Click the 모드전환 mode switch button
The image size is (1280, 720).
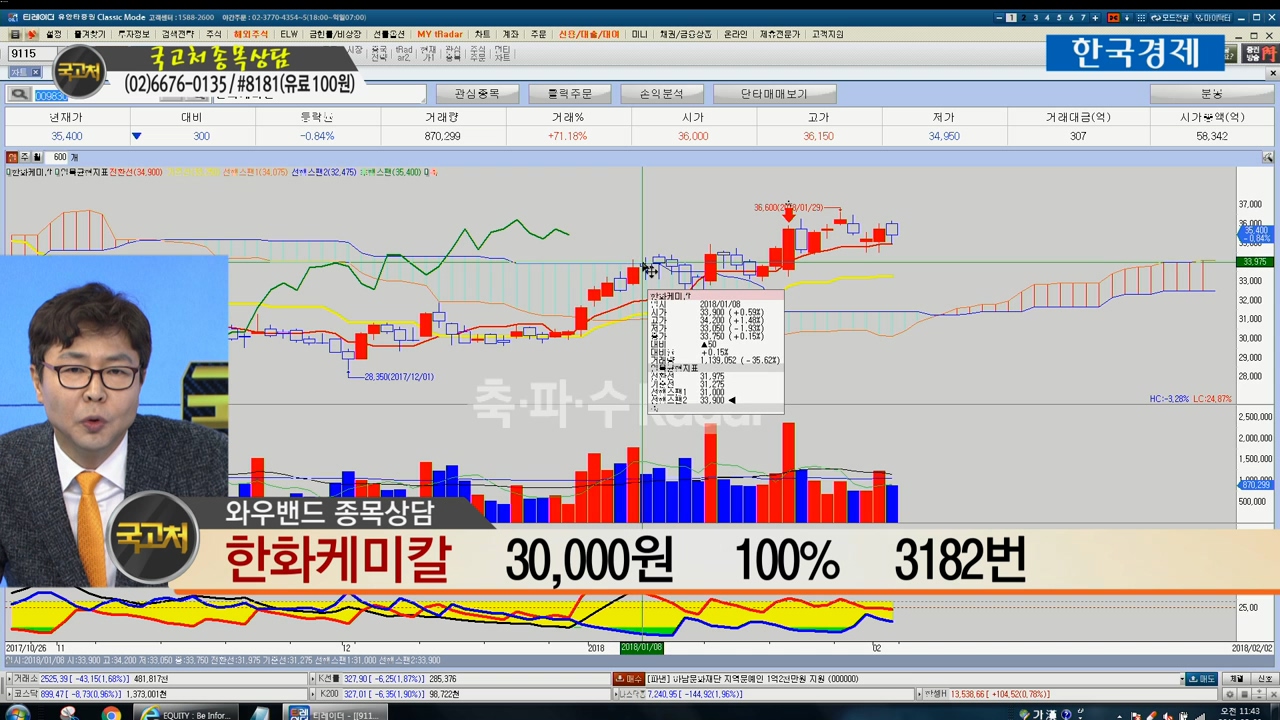(x=1170, y=18)
